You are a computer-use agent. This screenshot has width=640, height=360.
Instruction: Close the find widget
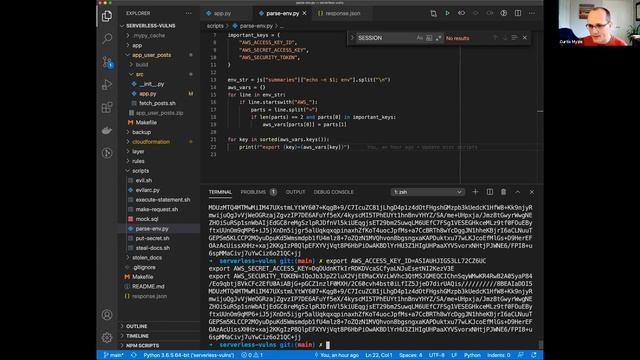tap(525, 38)
